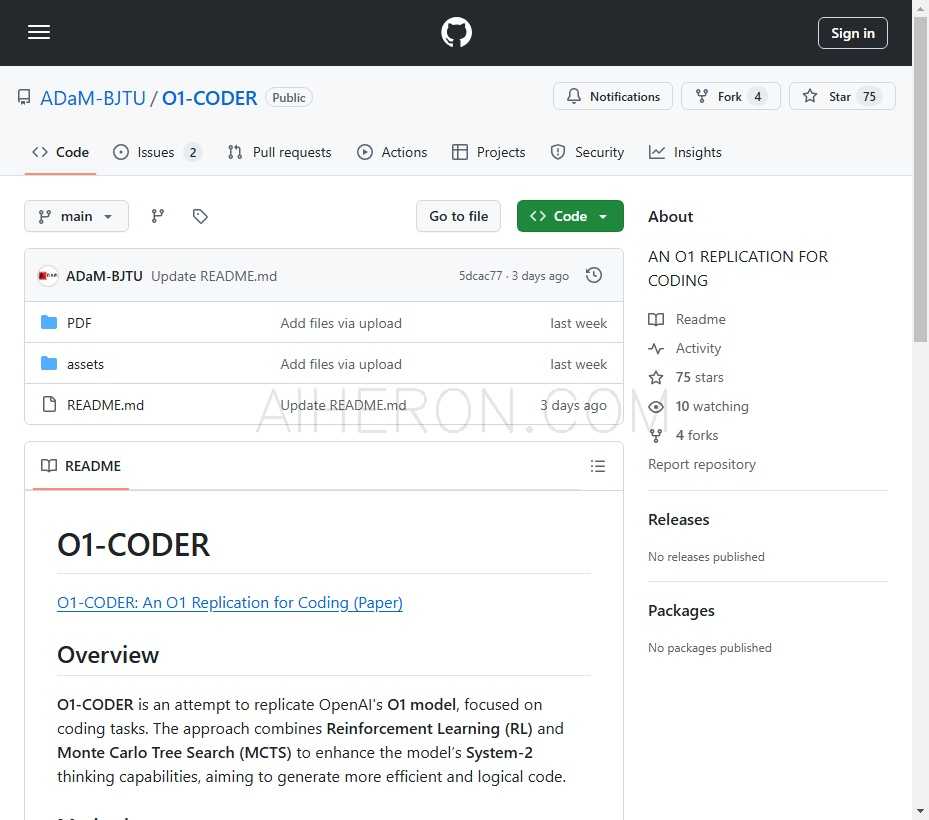
Task: Open the Actions tab
Action: (x=392, y=152)
